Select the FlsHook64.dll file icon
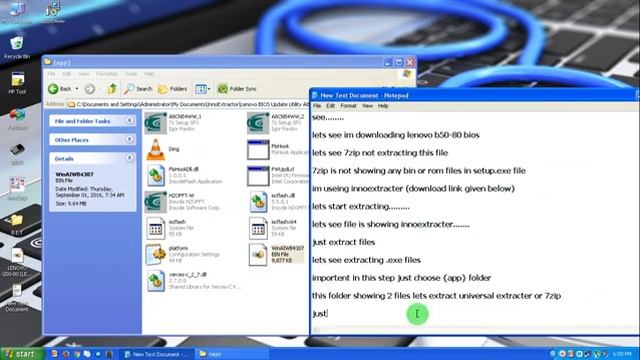Viewport: 640px width, 360px height. tap(156, 176)
